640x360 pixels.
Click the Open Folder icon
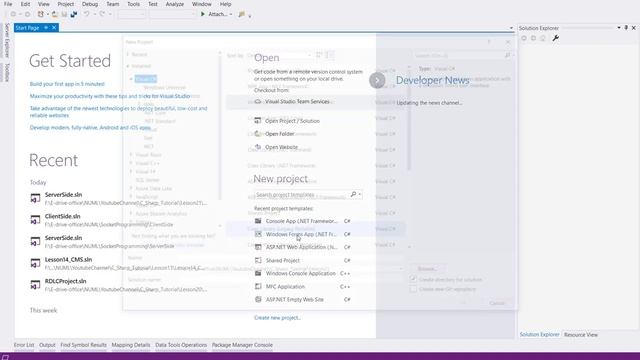tap(258, 134)
